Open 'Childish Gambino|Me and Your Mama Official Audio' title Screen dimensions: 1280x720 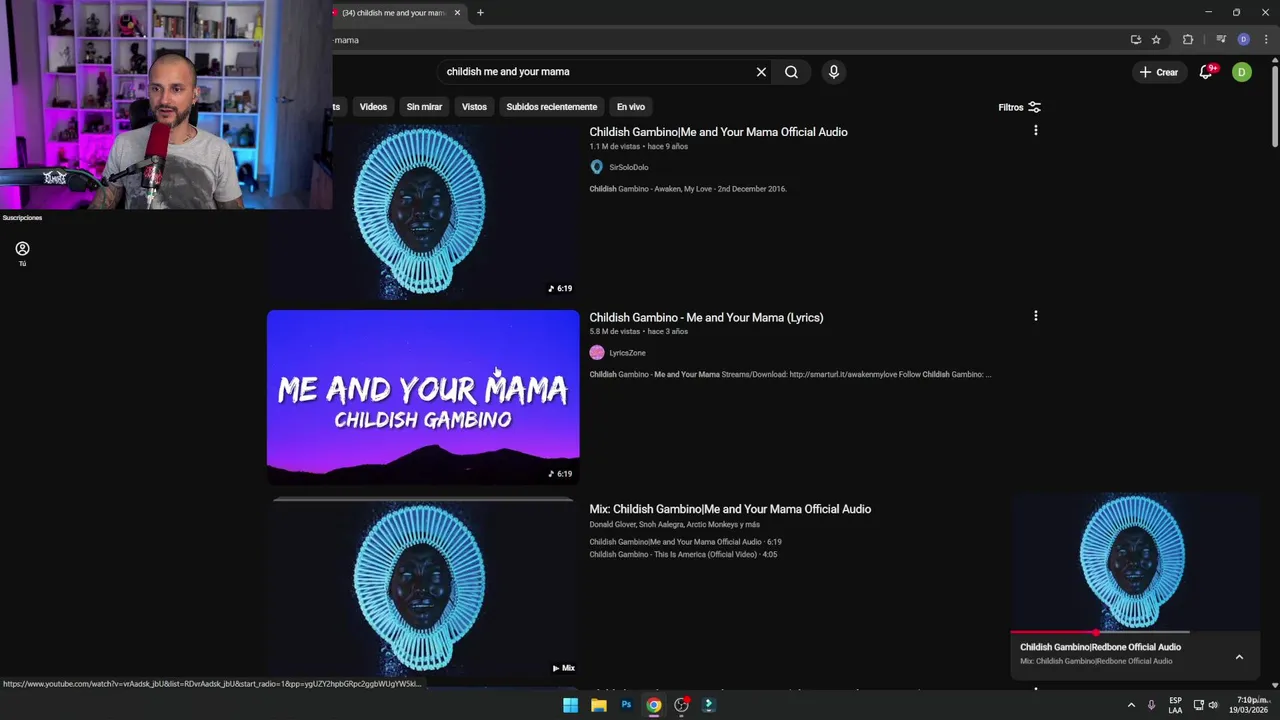pos(718,132)
